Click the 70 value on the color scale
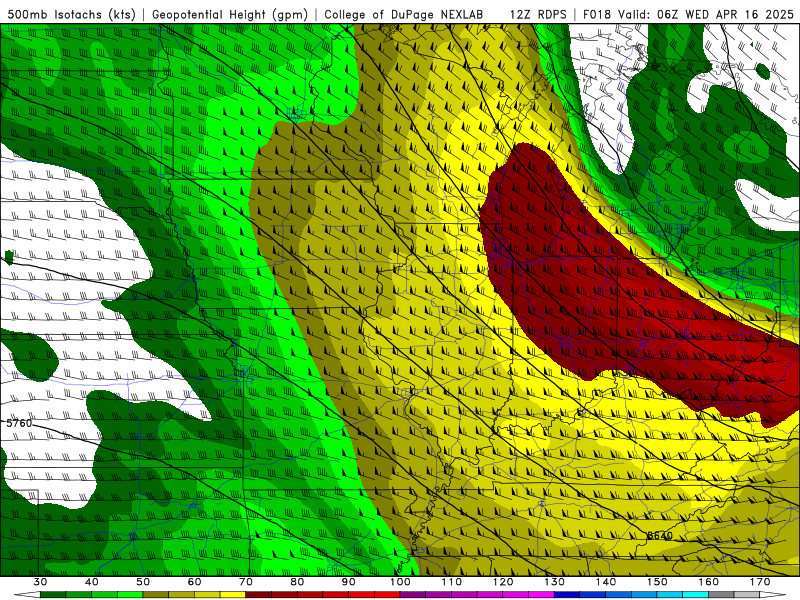This screenshot has height=600, width=800. coord(246,582)
